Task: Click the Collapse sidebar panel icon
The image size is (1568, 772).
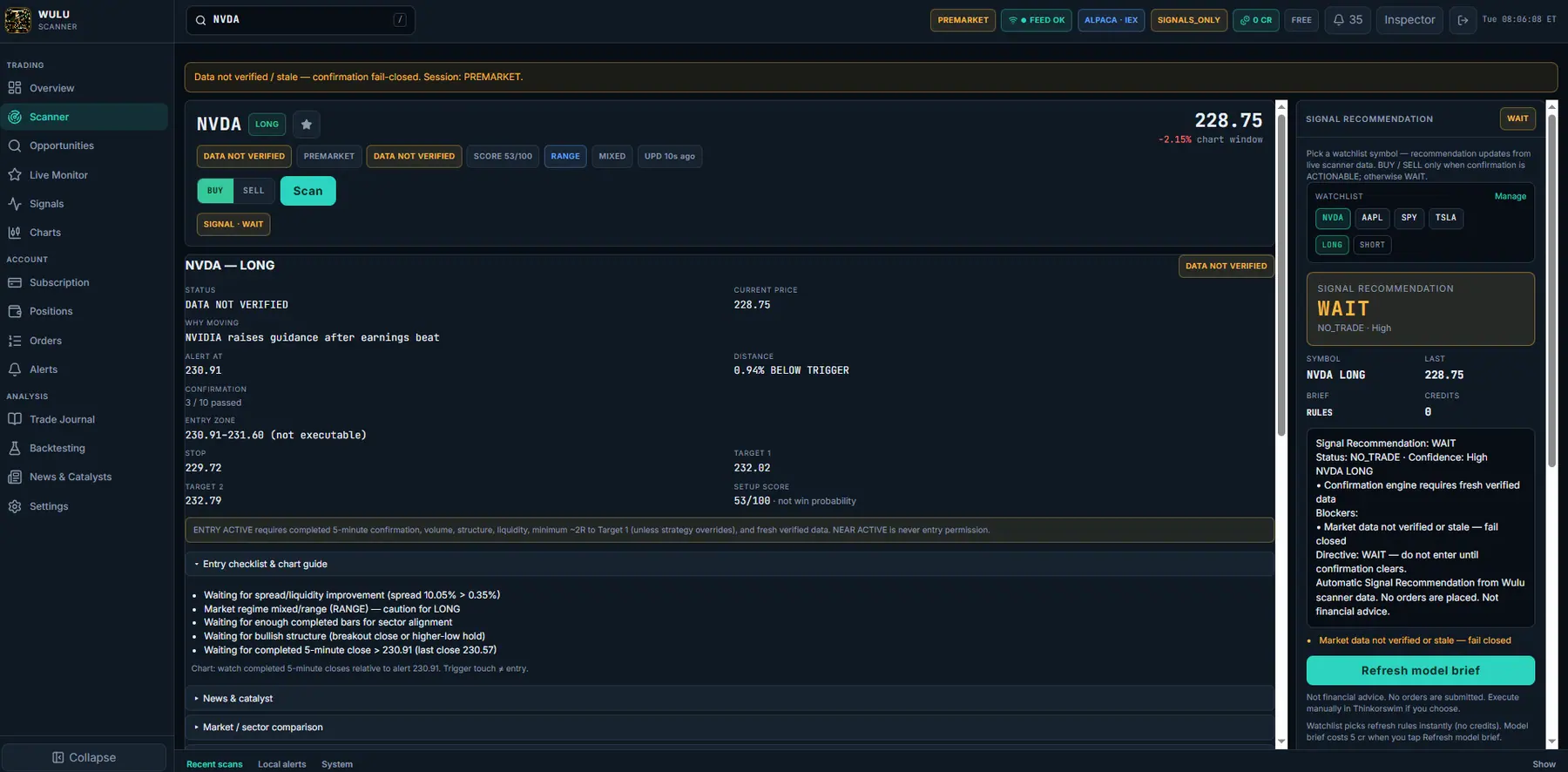Action: [58, 758]
